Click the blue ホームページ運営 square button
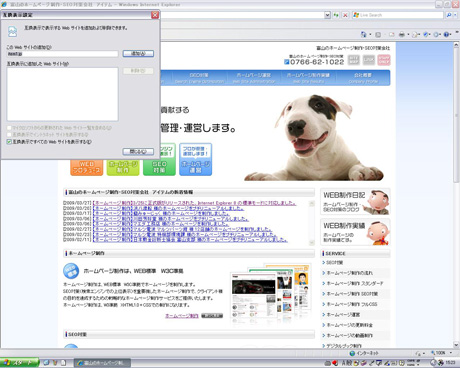The width and height of the screenshot is (460, 368). click(195, 159)
